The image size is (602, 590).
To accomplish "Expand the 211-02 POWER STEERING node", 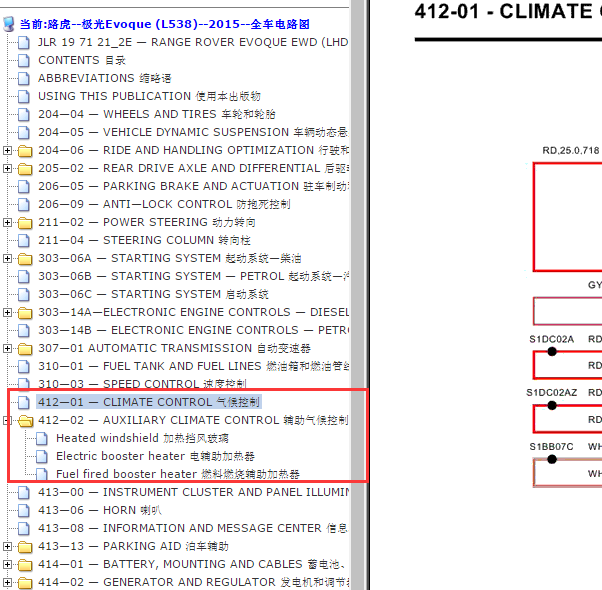I will pos(7,222).
